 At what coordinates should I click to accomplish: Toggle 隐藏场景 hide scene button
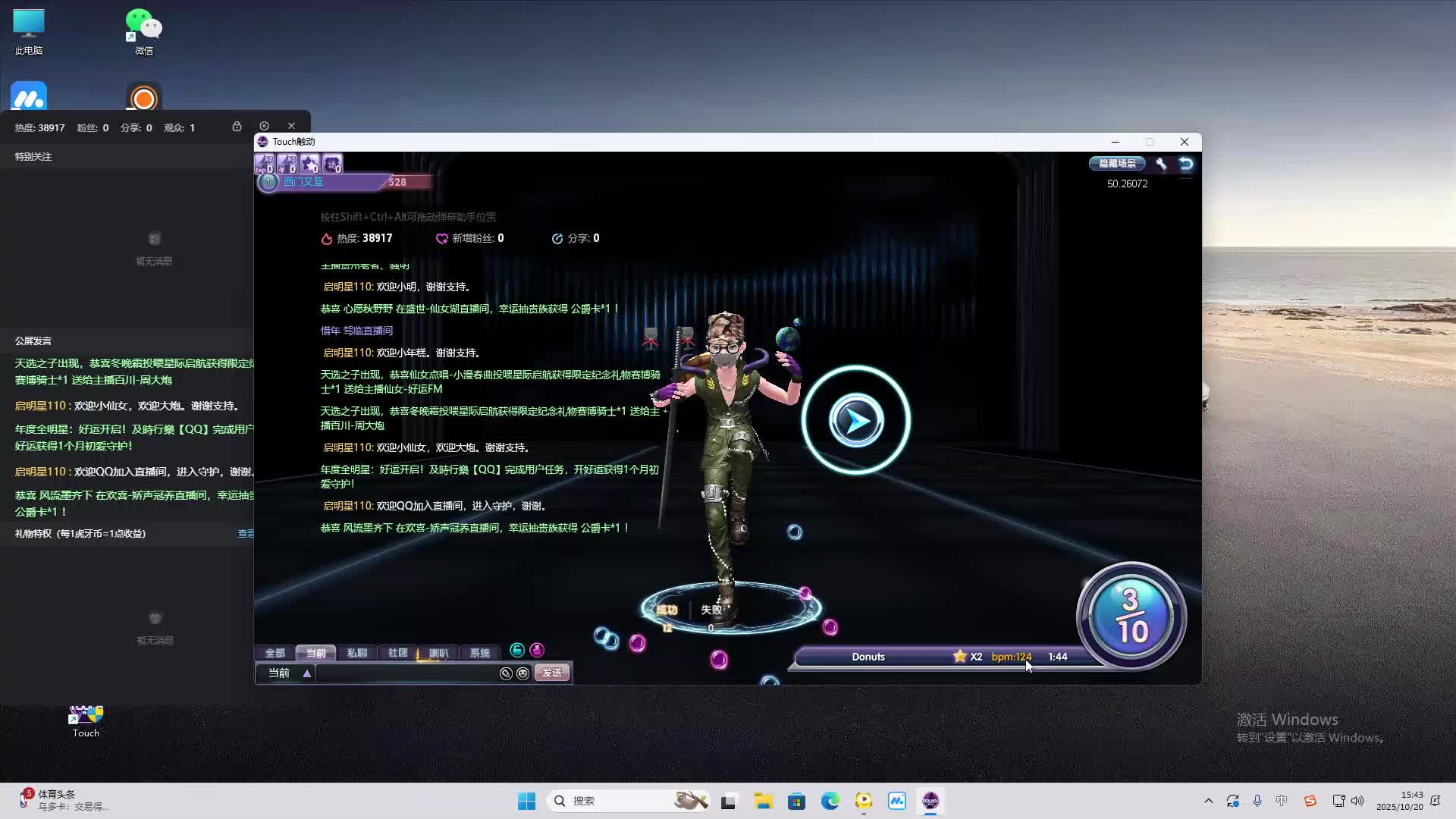click(x=1117, y=164)
